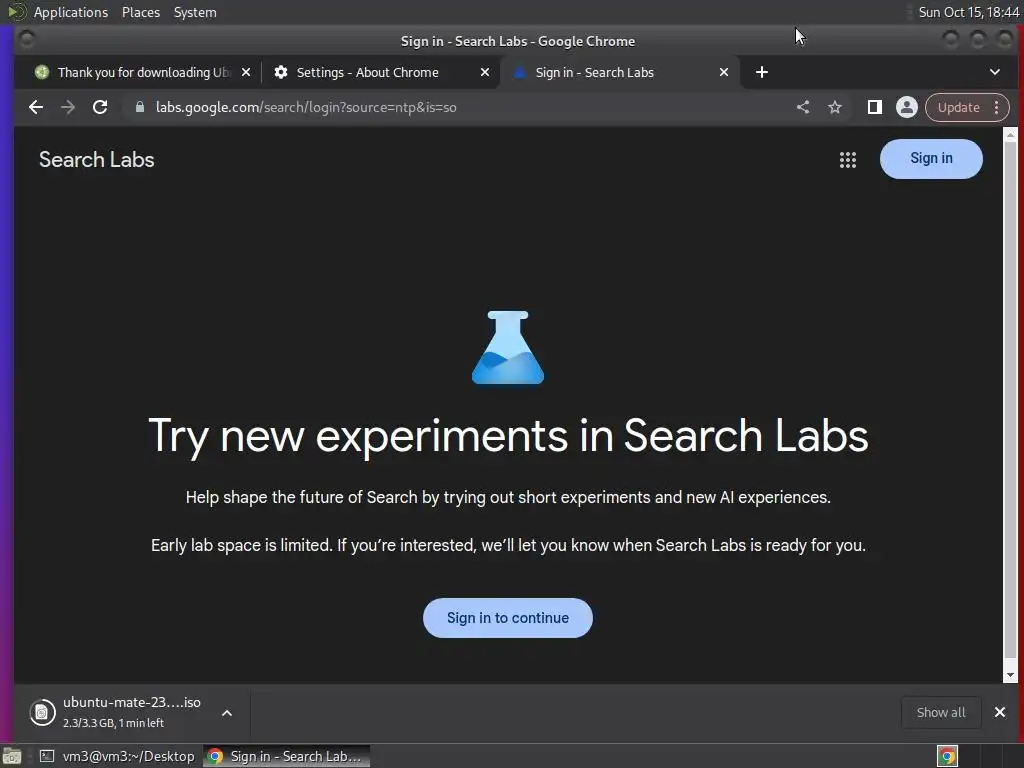The height and width of the screenshot is (768, 1024).
Task: Open the Places menu
Action: [140, 12]
